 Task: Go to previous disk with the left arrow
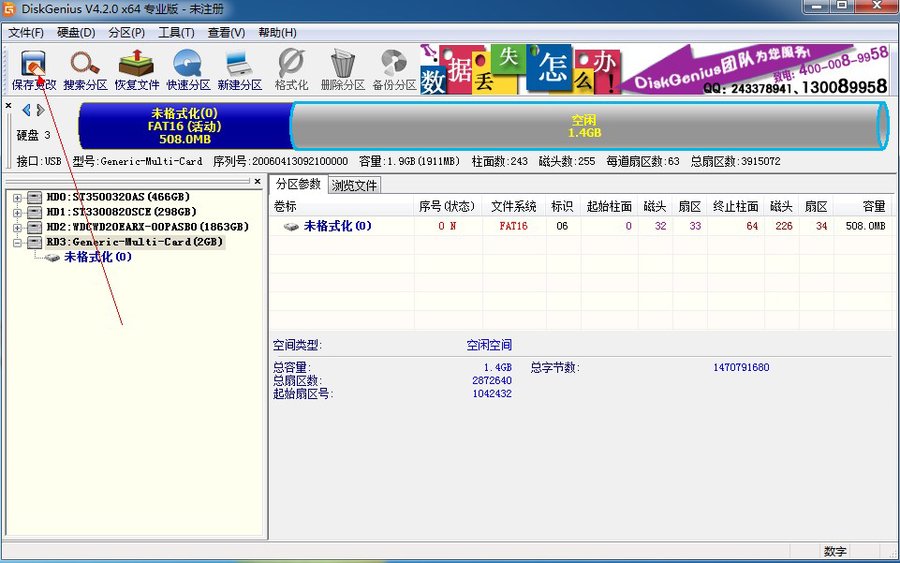26,110
